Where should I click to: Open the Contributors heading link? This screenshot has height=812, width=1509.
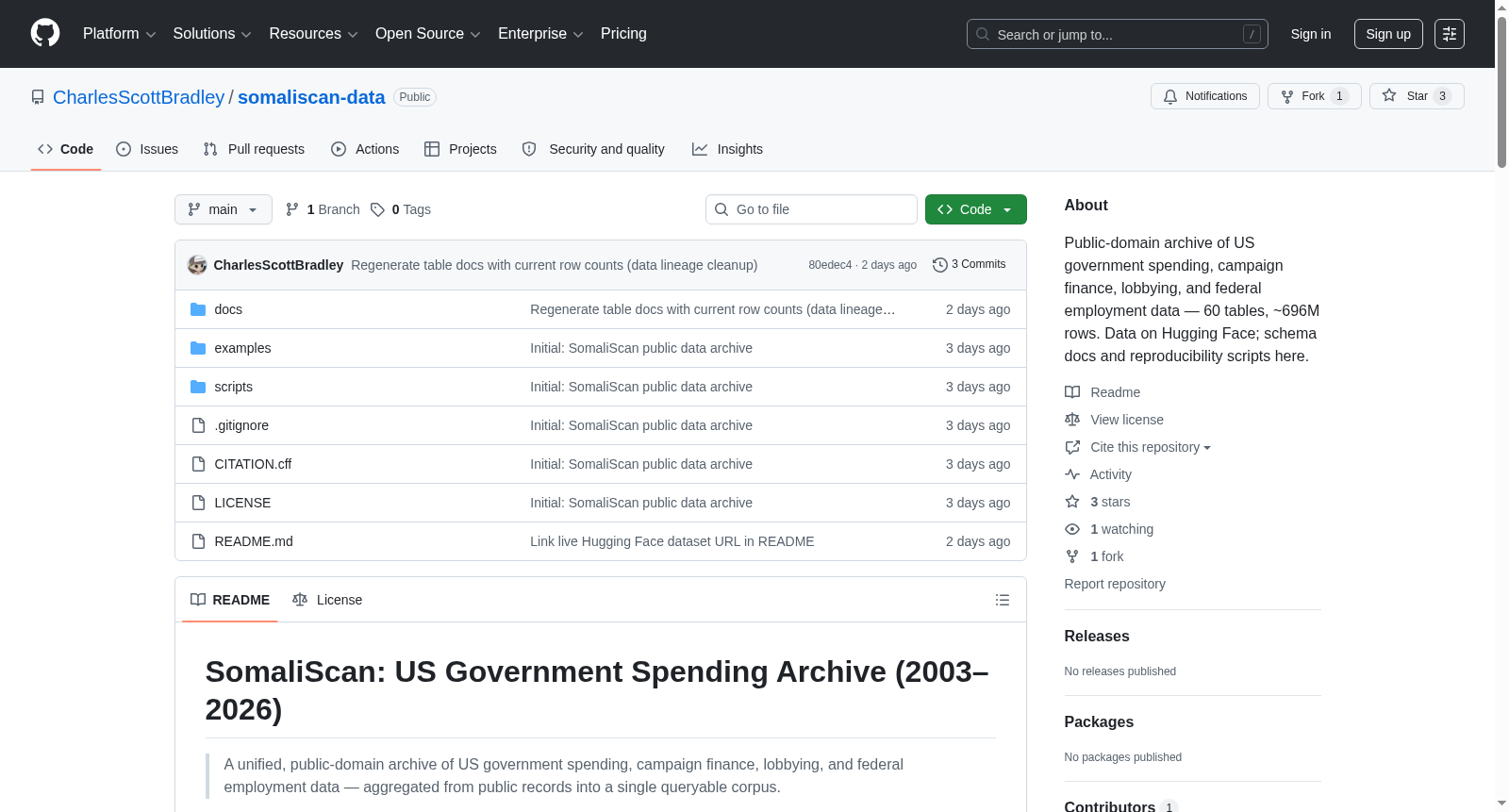pyautogui.click(x=1120, y=806)
